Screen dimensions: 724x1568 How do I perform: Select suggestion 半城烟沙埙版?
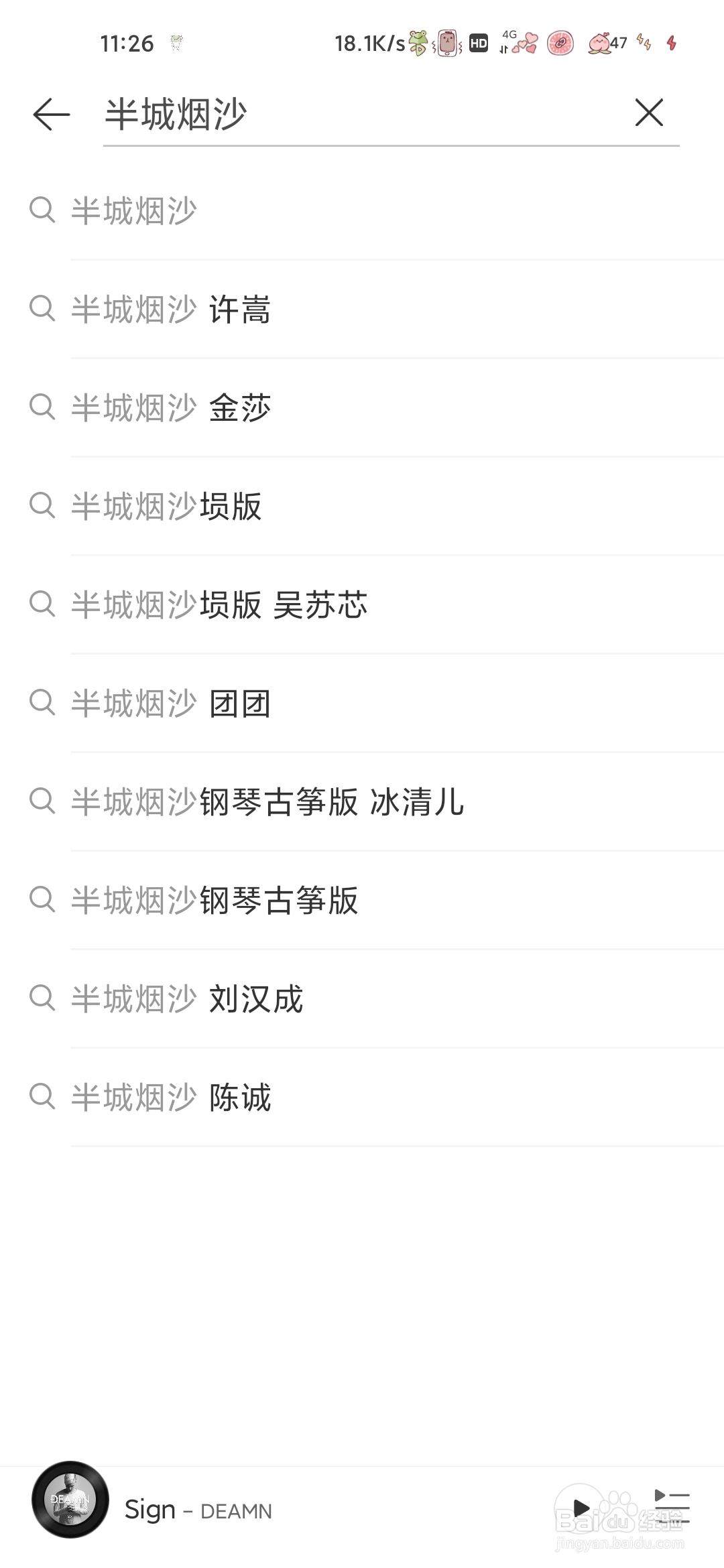click(362, 506)
